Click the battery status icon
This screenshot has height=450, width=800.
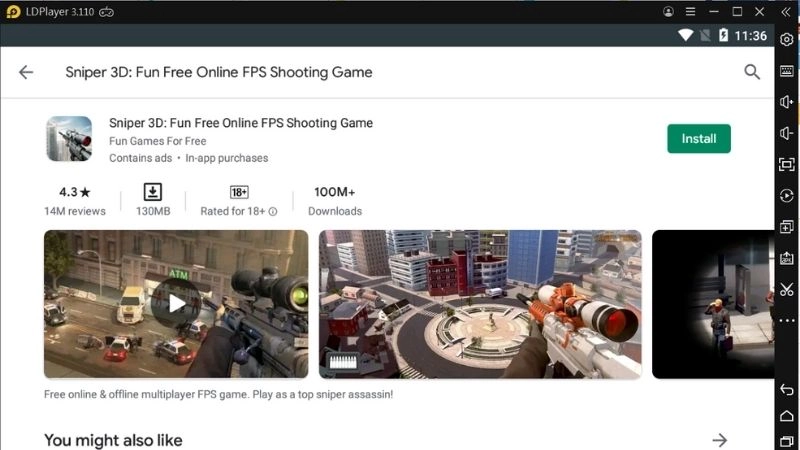click(723, 35)
